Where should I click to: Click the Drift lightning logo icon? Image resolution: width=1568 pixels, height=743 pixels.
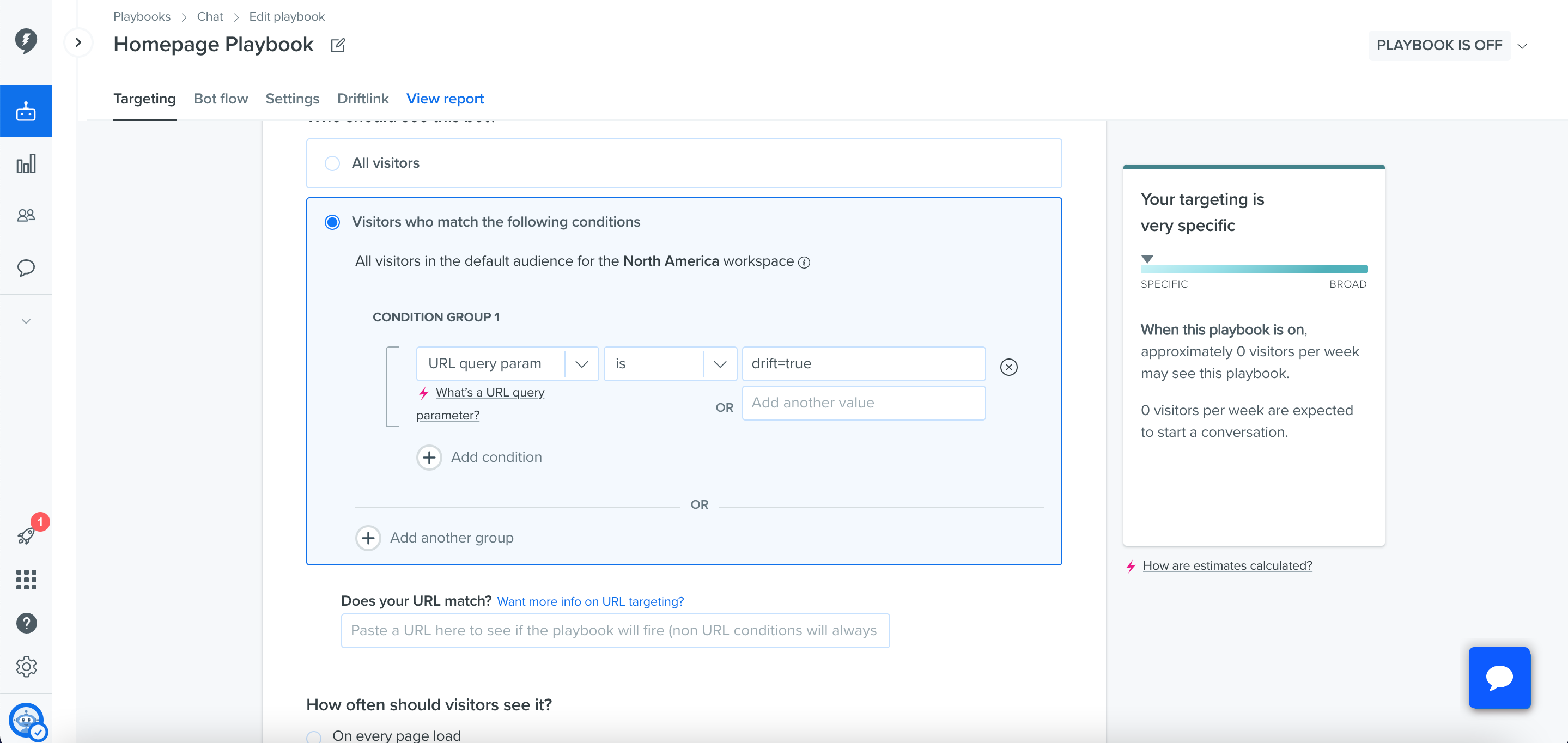pyautogui.click(x=26, y=41)
